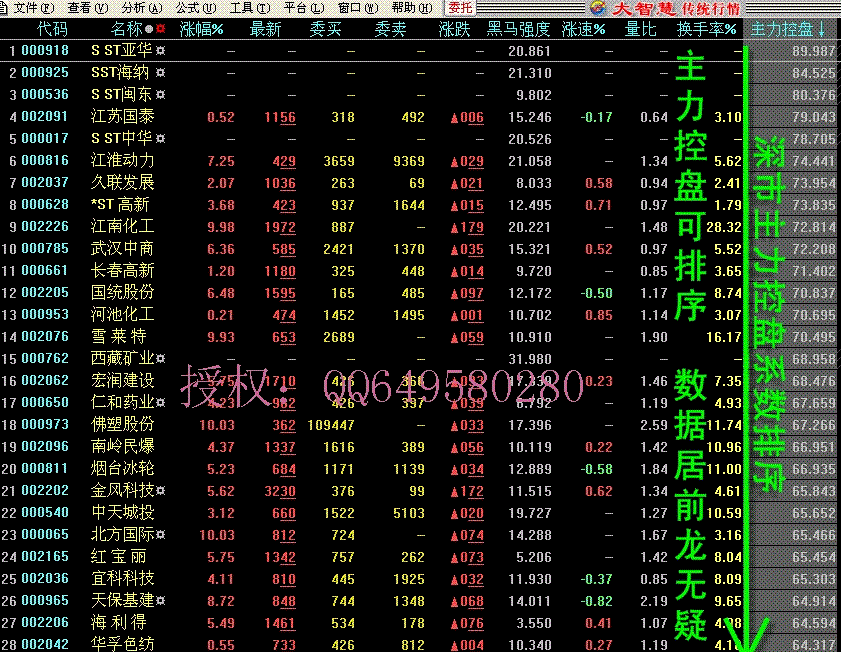Sort by the 涨速% column header
The image size is (841, 652).
[584, 29]
